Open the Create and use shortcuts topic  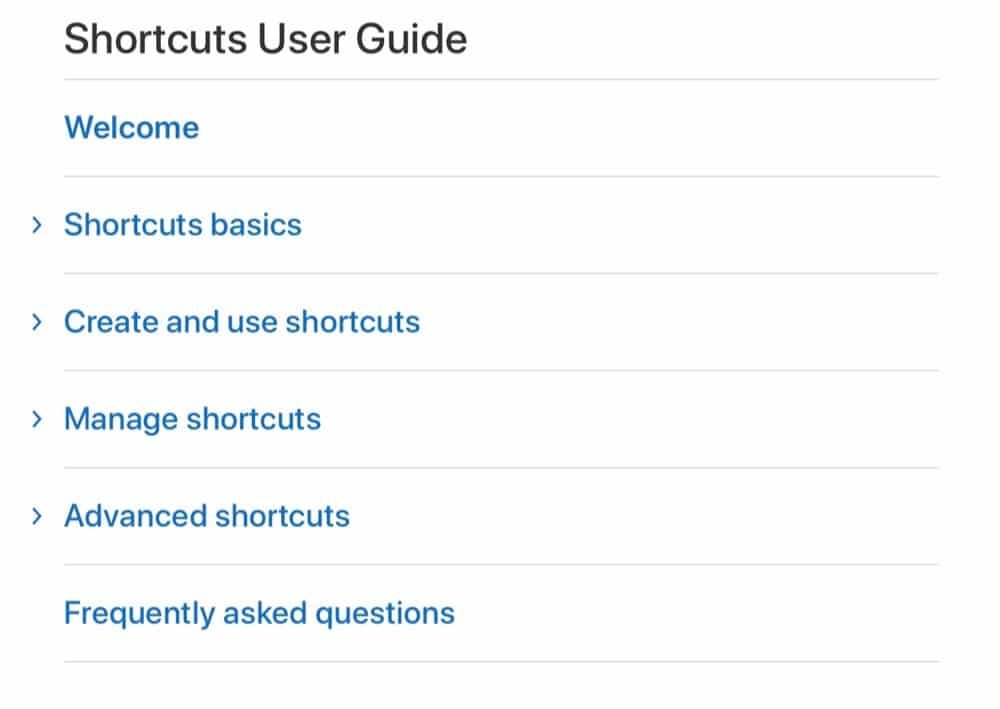[x=242, y=321]
